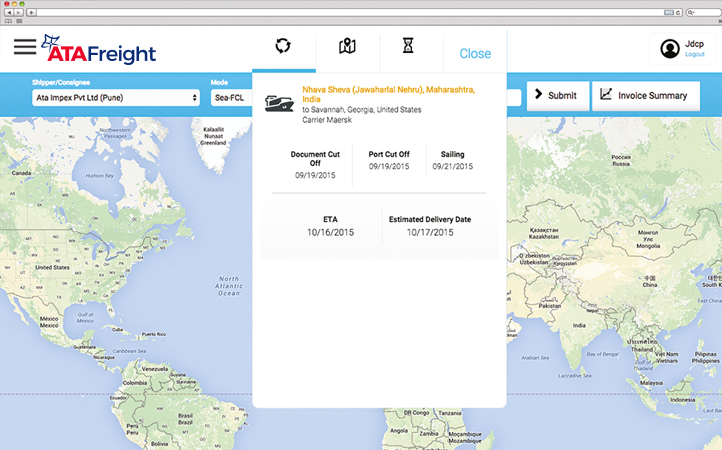Click the user profile avatar icon
Screen dimensions: 722x450
coord(669,48)
